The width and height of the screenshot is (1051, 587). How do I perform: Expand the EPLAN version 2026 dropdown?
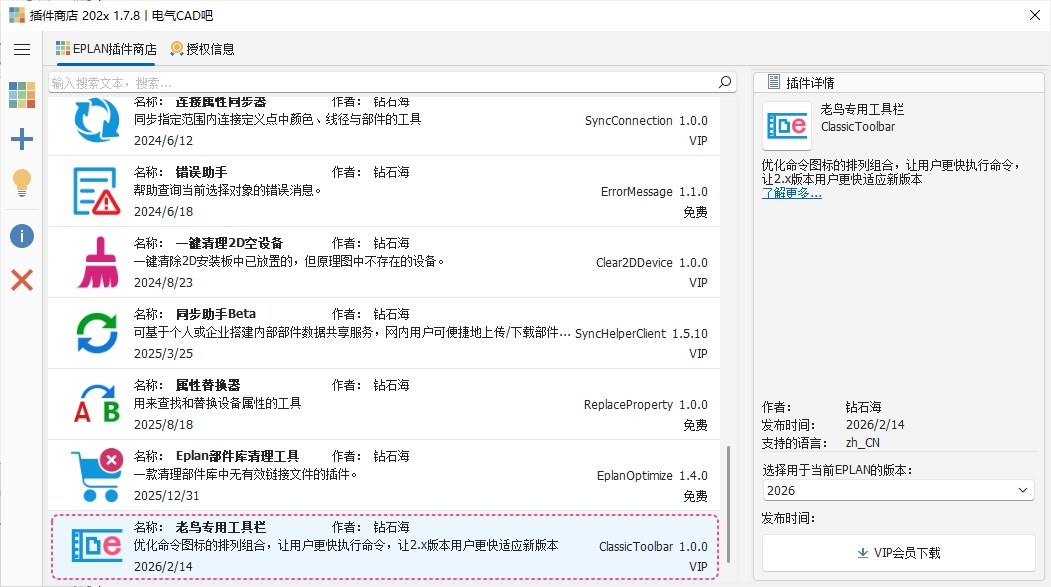tap(897, 491)
